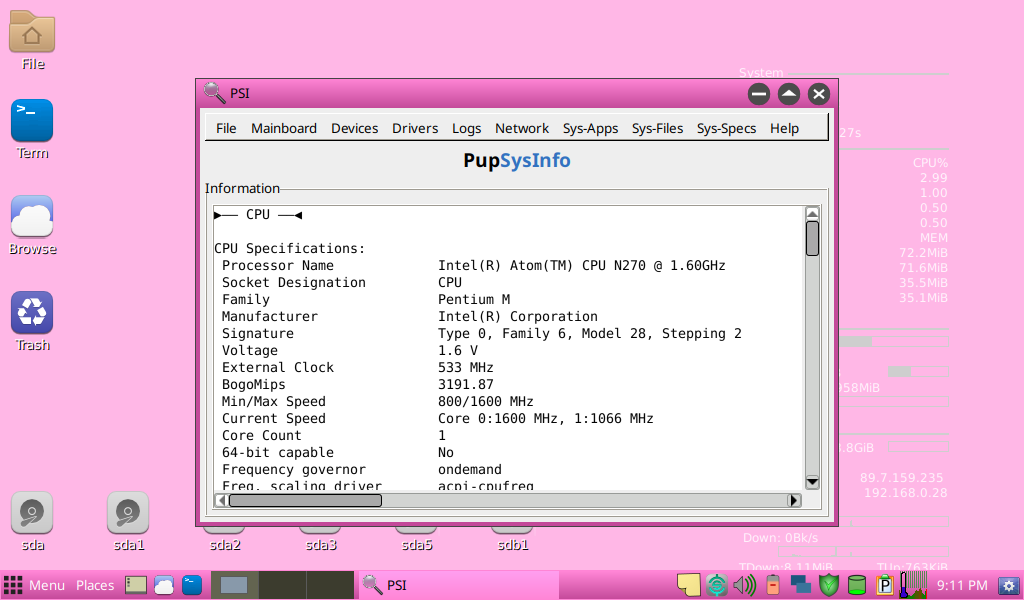Image resolution: width=1024 pixels, height=600 pixels.
Task: Open the yellow sticky notes tray icon
Action: [688, 585]
